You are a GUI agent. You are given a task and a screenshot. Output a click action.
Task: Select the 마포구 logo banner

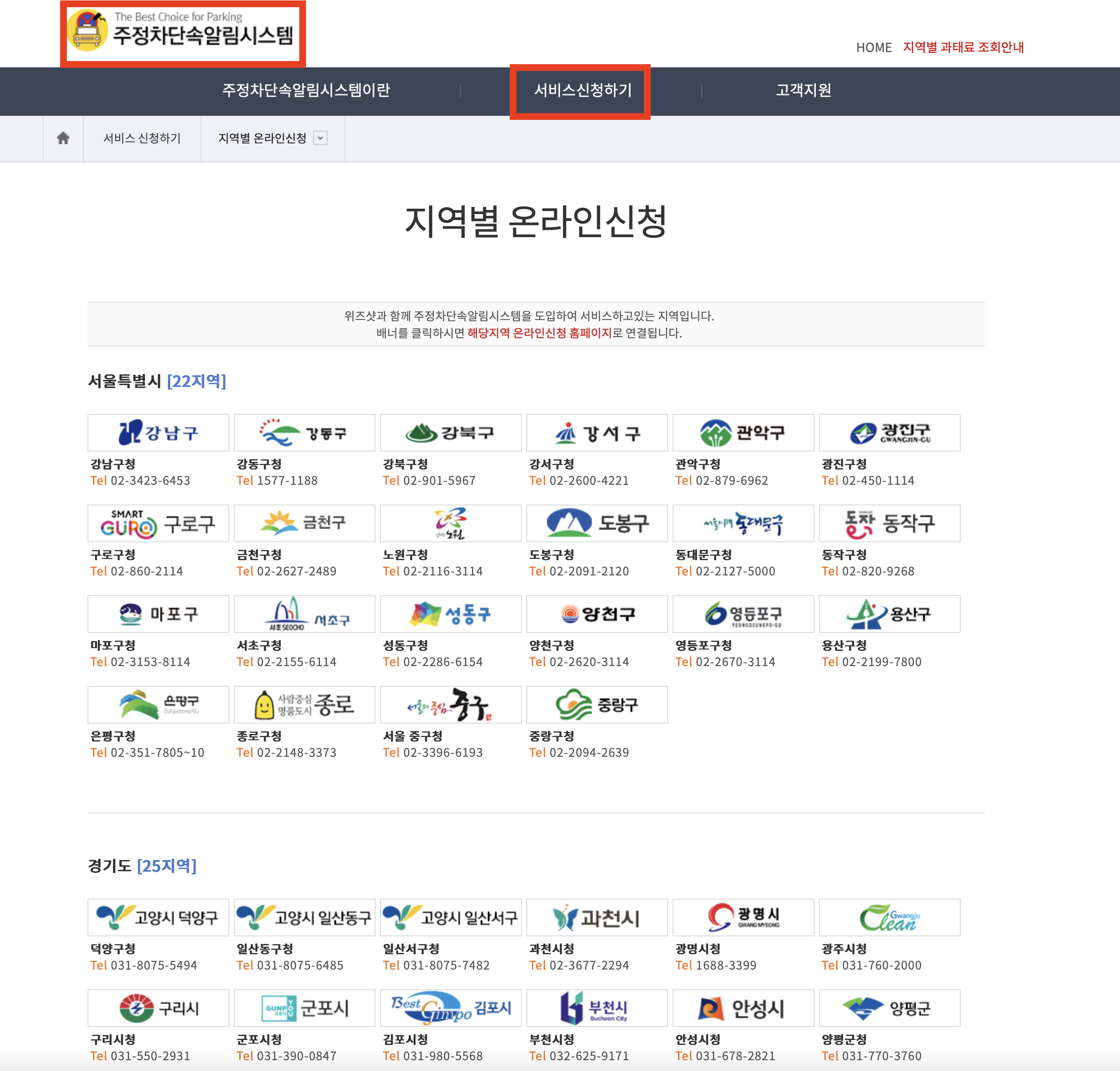pos(158,615)
